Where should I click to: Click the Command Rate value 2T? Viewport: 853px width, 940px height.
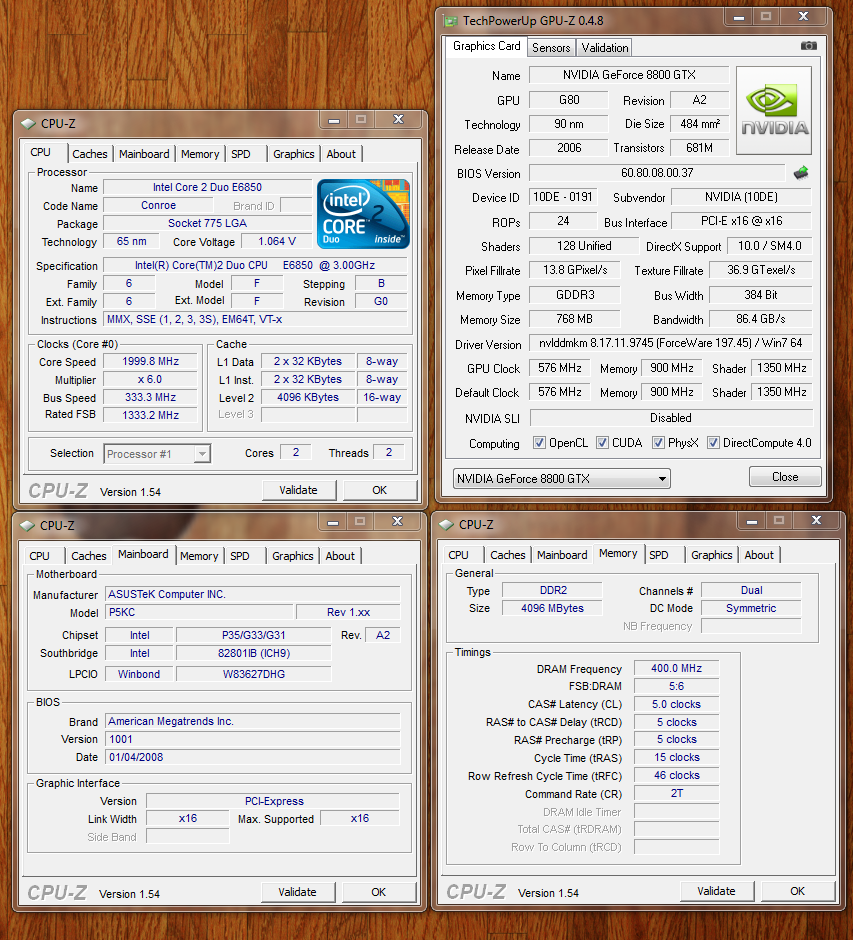click(676, 794)
